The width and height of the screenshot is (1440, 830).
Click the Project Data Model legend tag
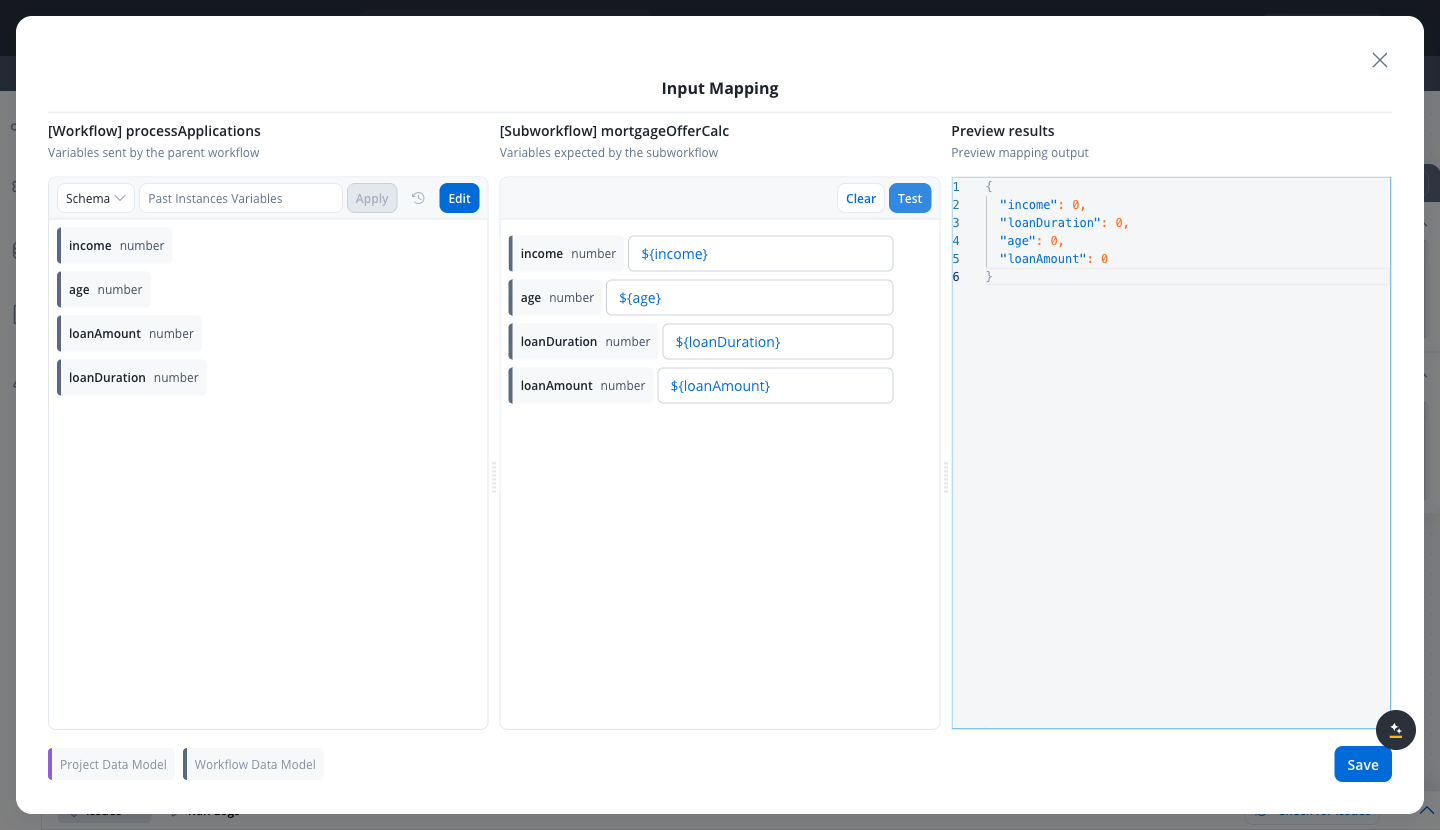(112, 764)
